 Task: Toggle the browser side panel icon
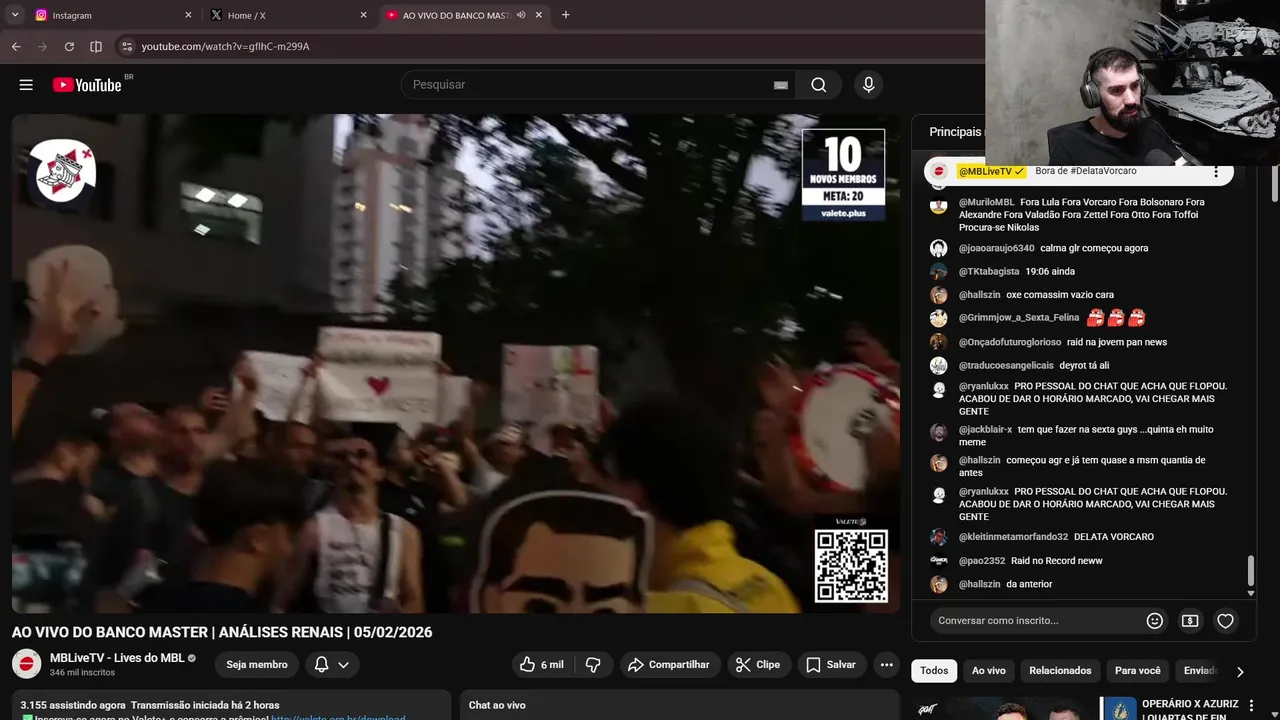click(96, 46)
